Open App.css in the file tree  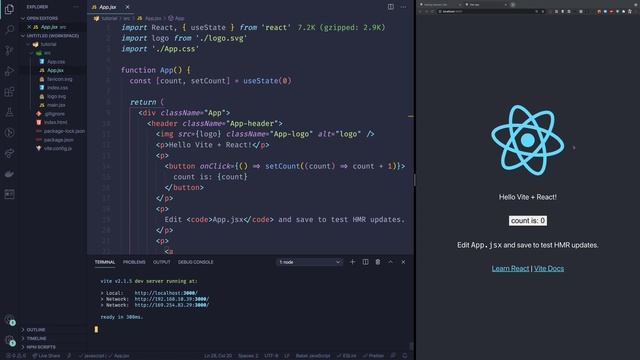pyautogui.click(x=56, y=62)
